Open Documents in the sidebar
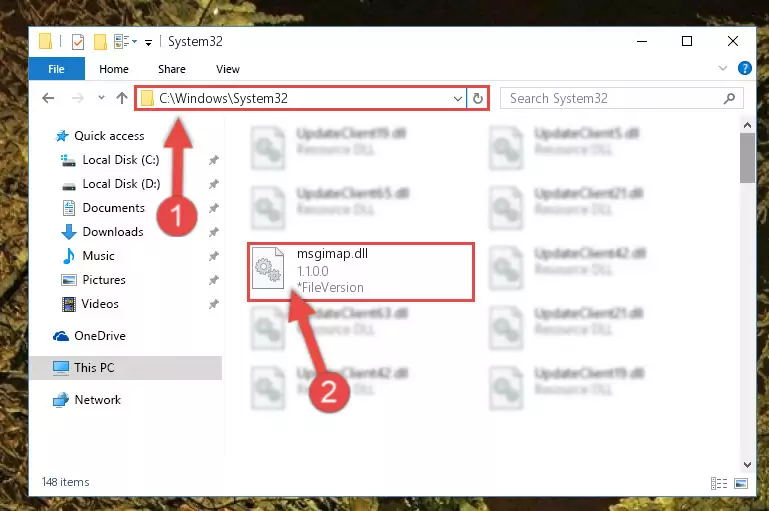This screenshot has width=769, height=511. tap(113, 208)
